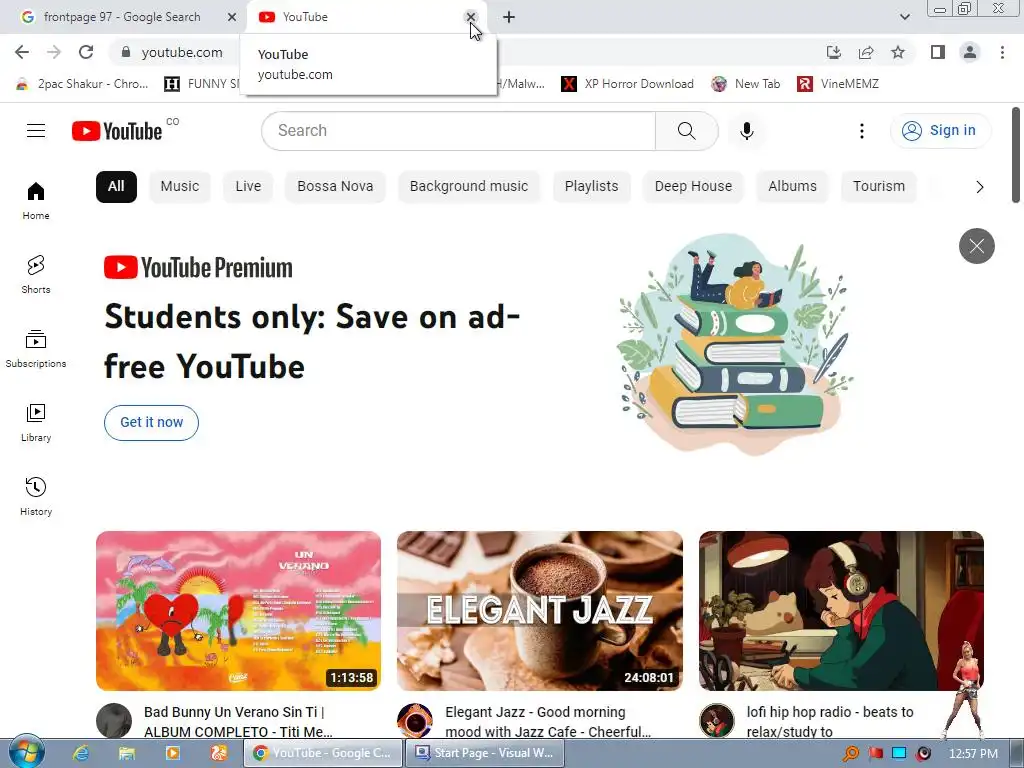Reload the YouTube page

click(x=86, y=52)
